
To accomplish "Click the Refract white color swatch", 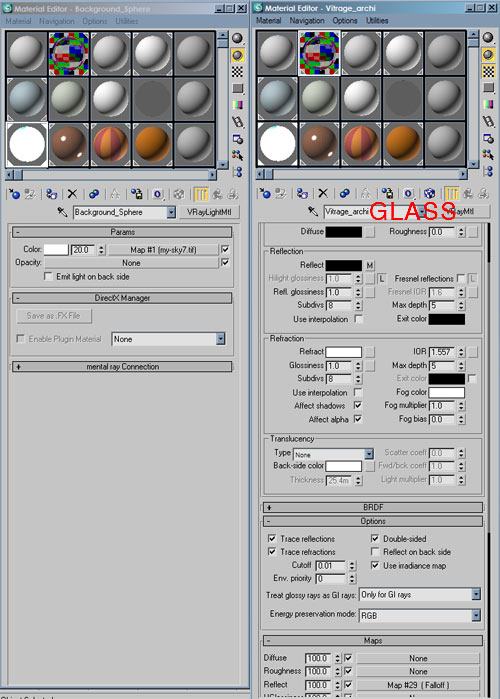I will [x=344, y=352].
